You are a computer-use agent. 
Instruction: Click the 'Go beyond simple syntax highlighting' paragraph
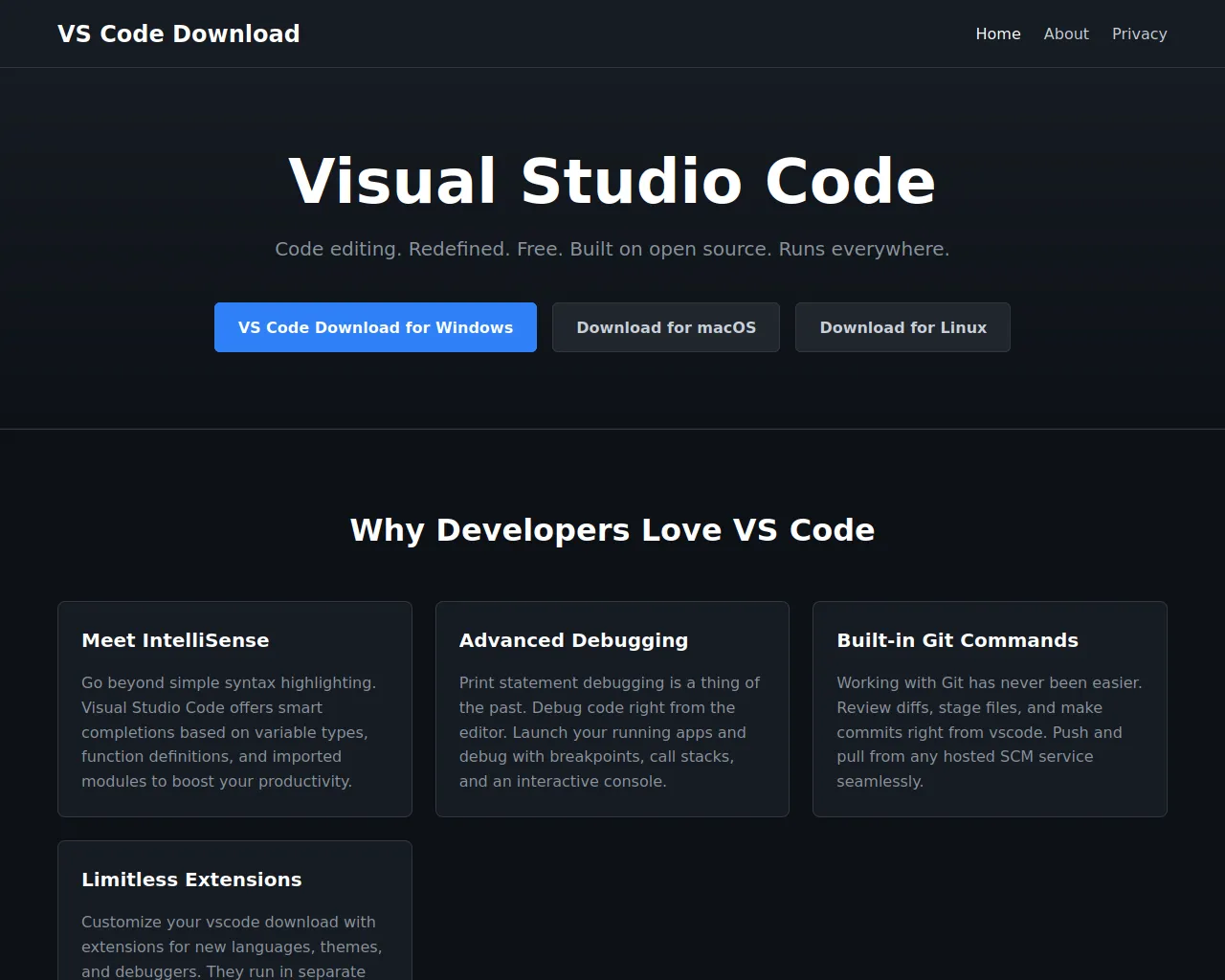coord(230,732)
